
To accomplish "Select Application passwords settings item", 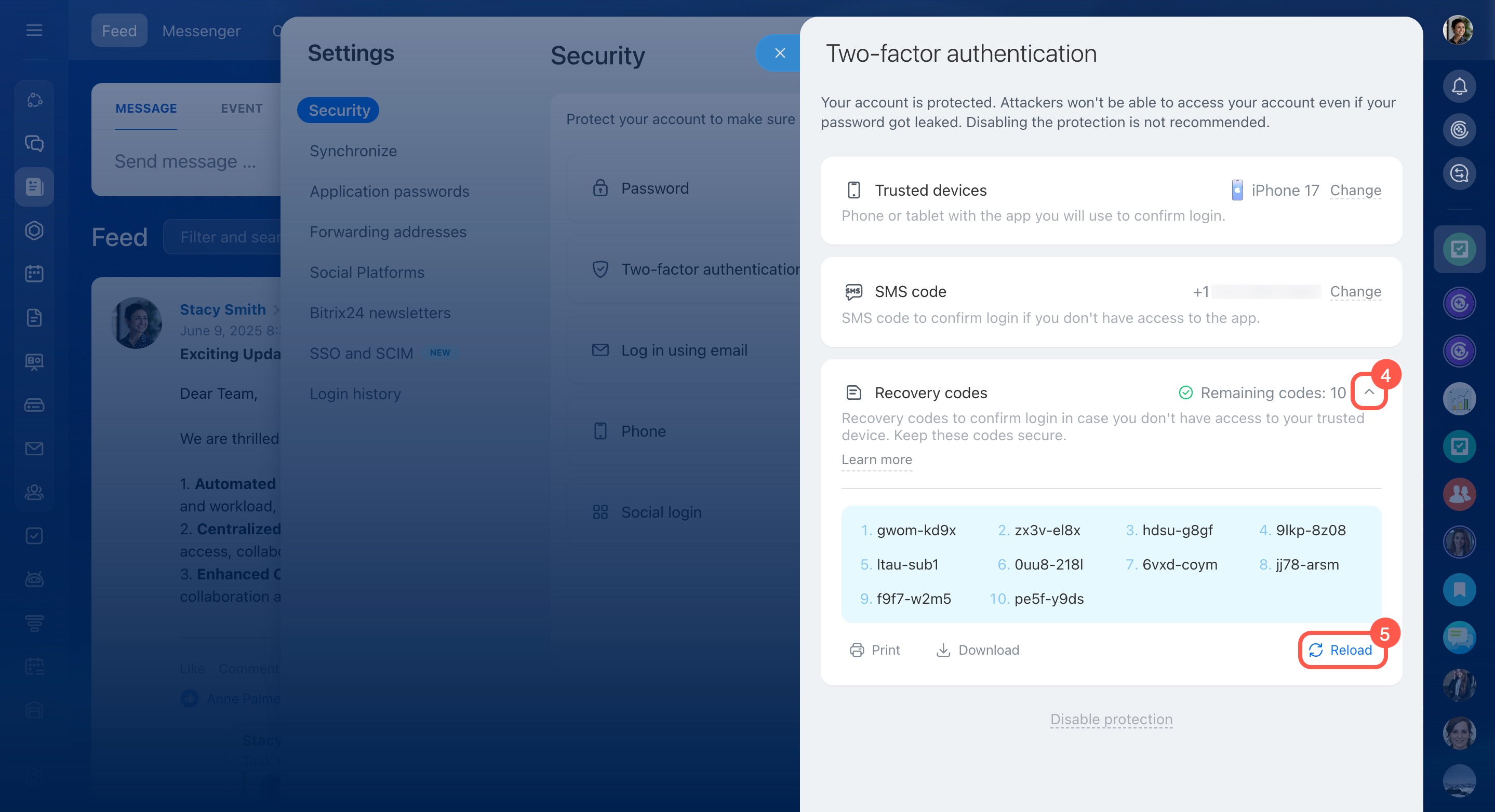I will coord(389,192).
